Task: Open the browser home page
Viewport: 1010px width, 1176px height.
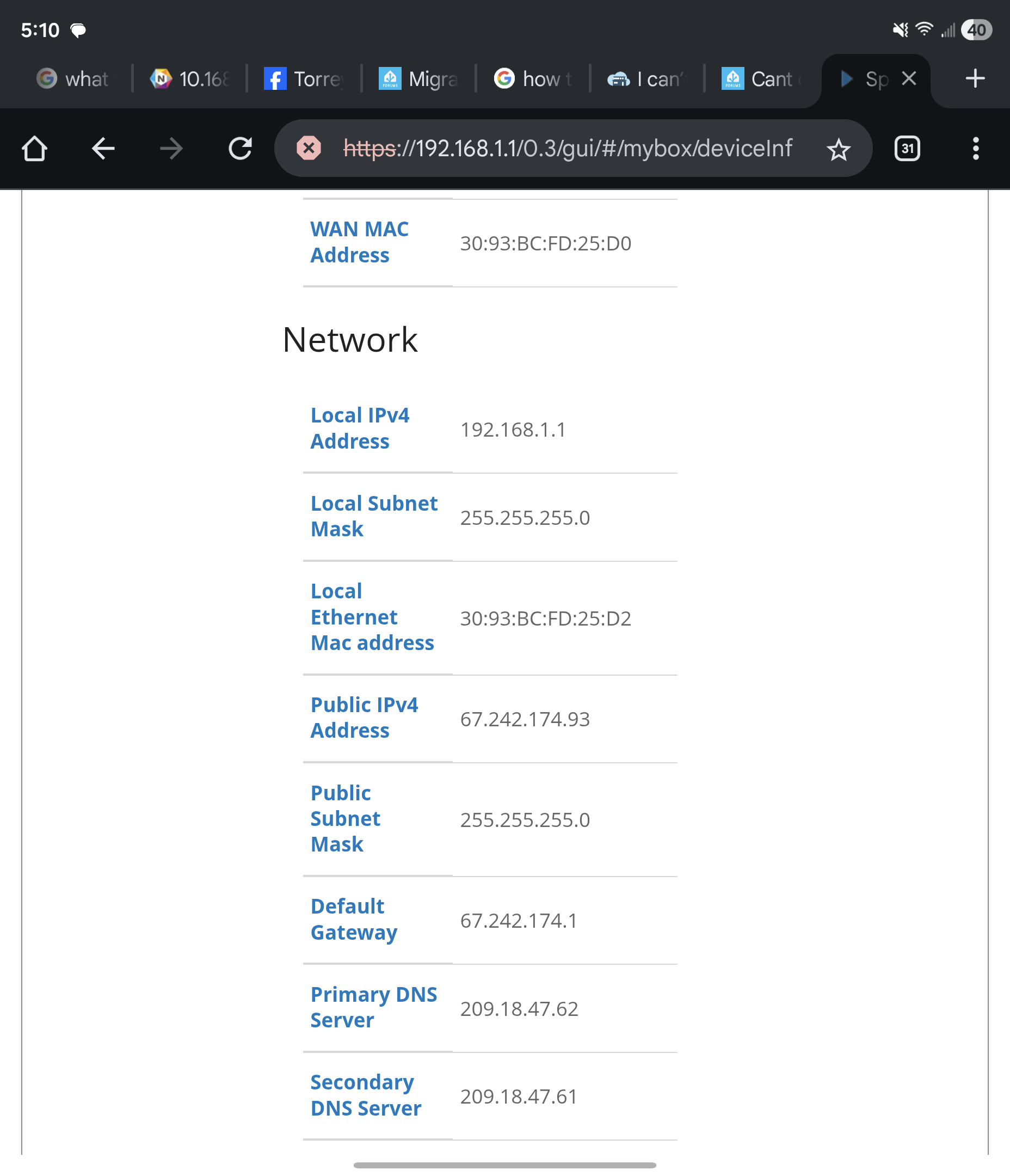Action: [x=34, y=149]
